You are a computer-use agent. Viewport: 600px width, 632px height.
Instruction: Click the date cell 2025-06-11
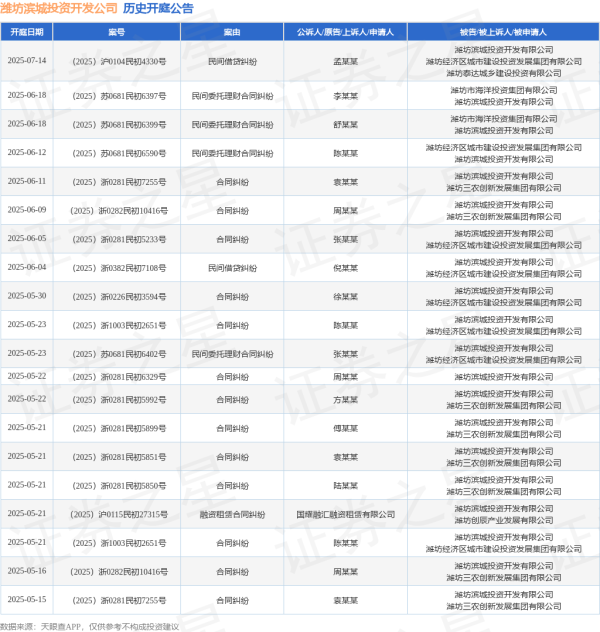(x=27, y=181)
